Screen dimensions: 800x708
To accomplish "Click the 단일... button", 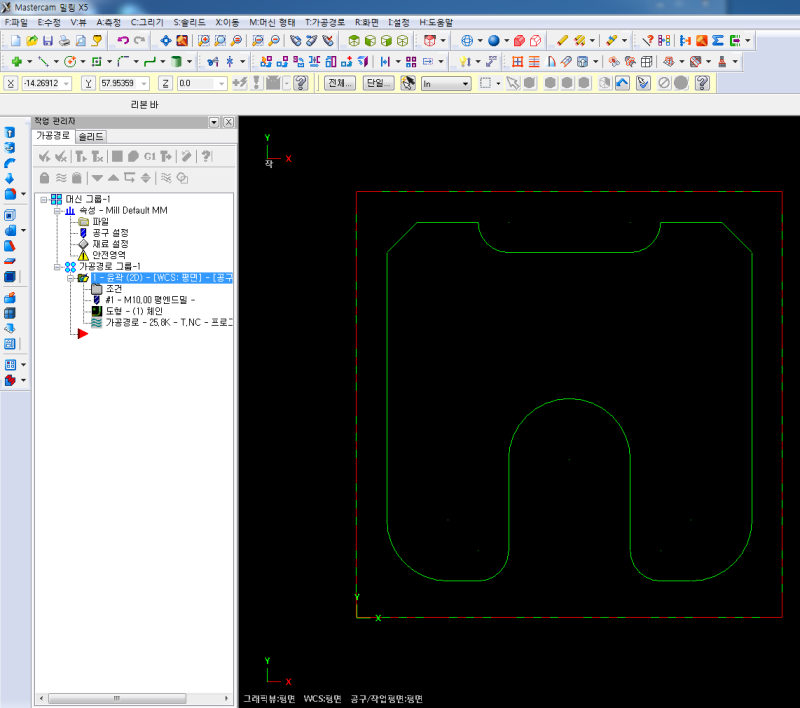I will point(378,83).
